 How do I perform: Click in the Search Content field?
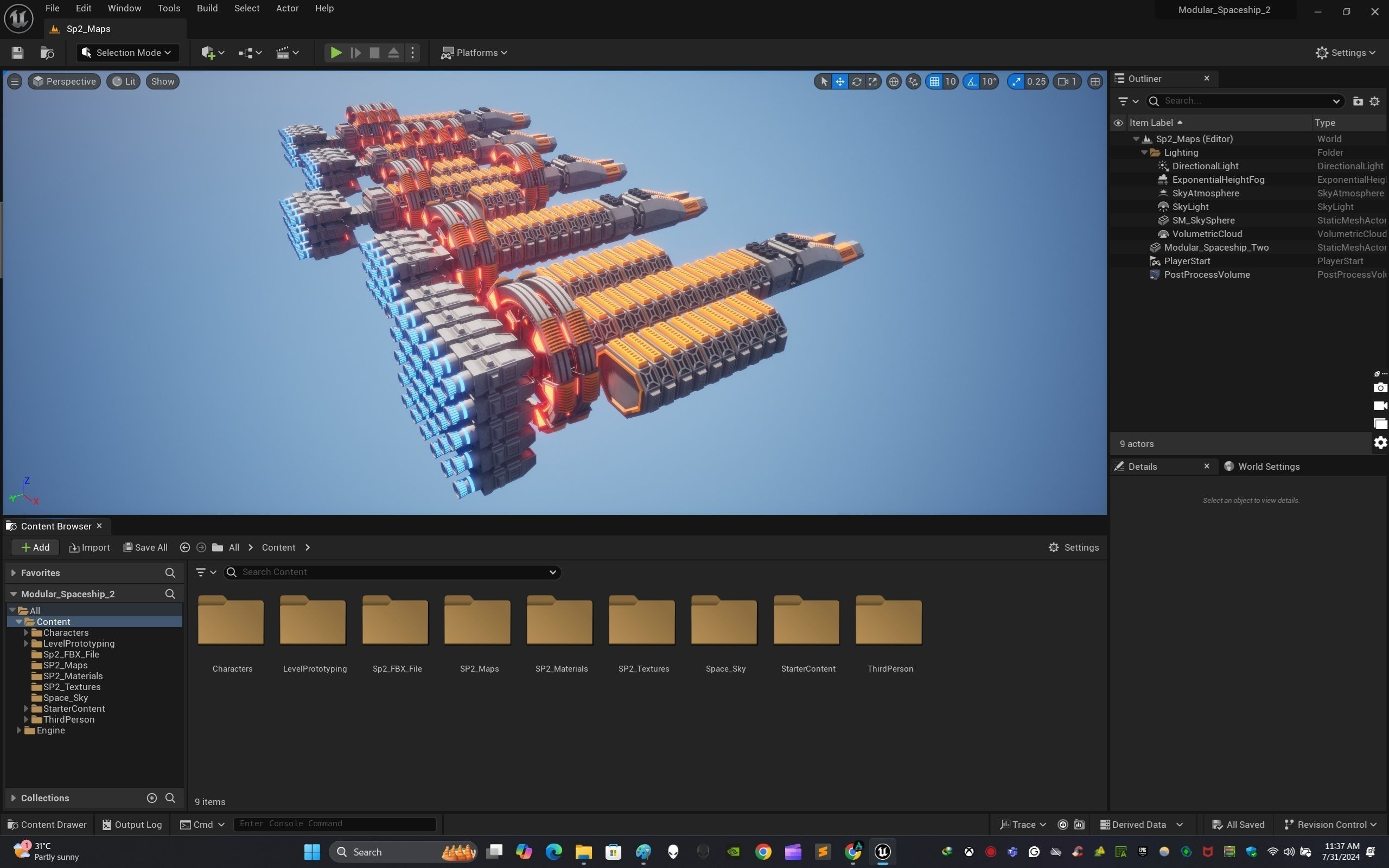click(x=392, y=572)
